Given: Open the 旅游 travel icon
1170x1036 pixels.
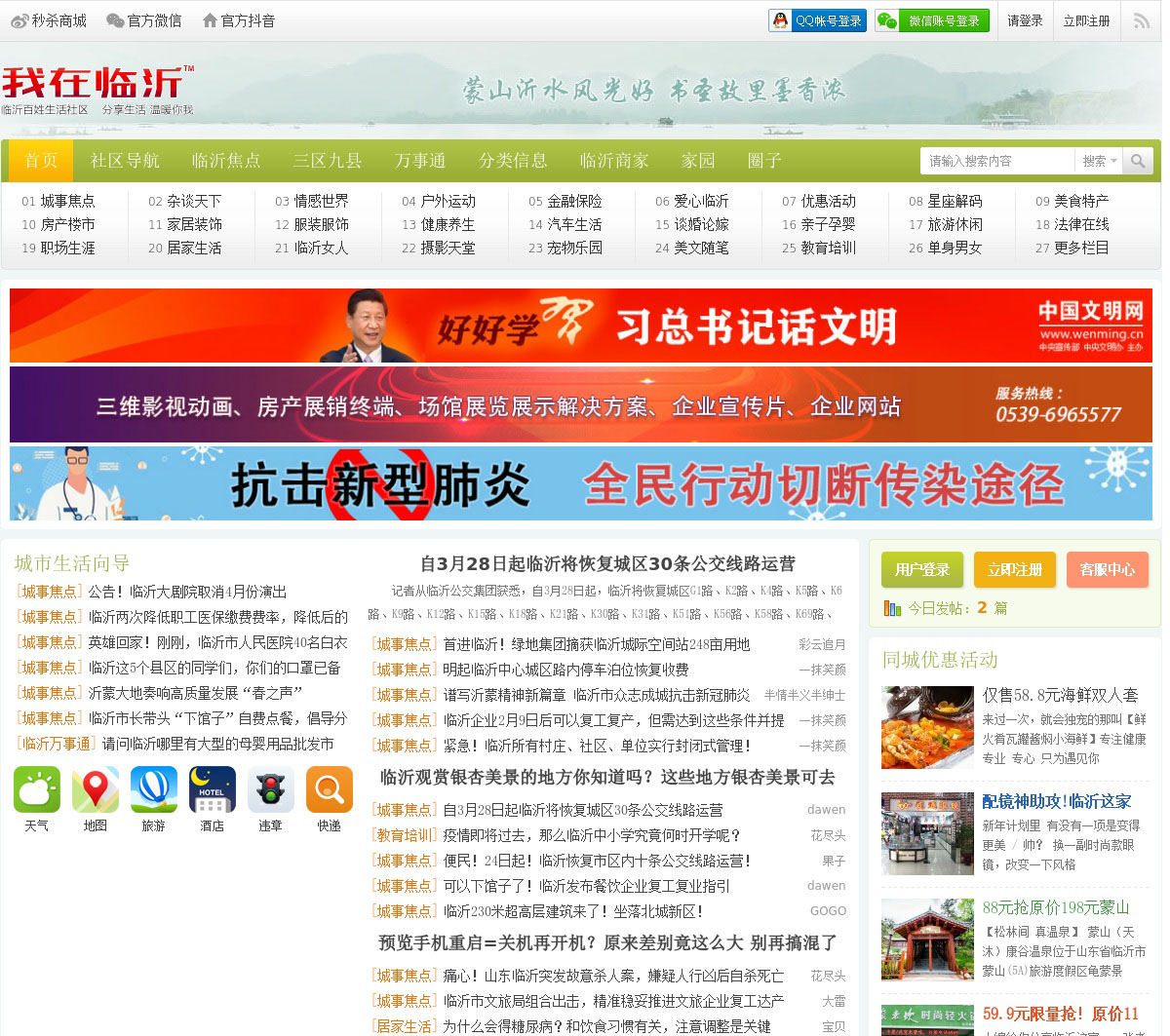Looking at the screenshot, I should (154, 789).
